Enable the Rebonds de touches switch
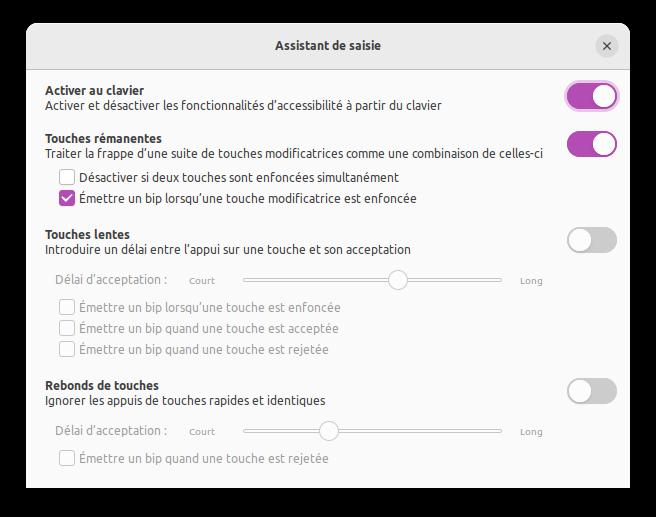The width and height of the screenshot is (656, 517). (591, 391)
